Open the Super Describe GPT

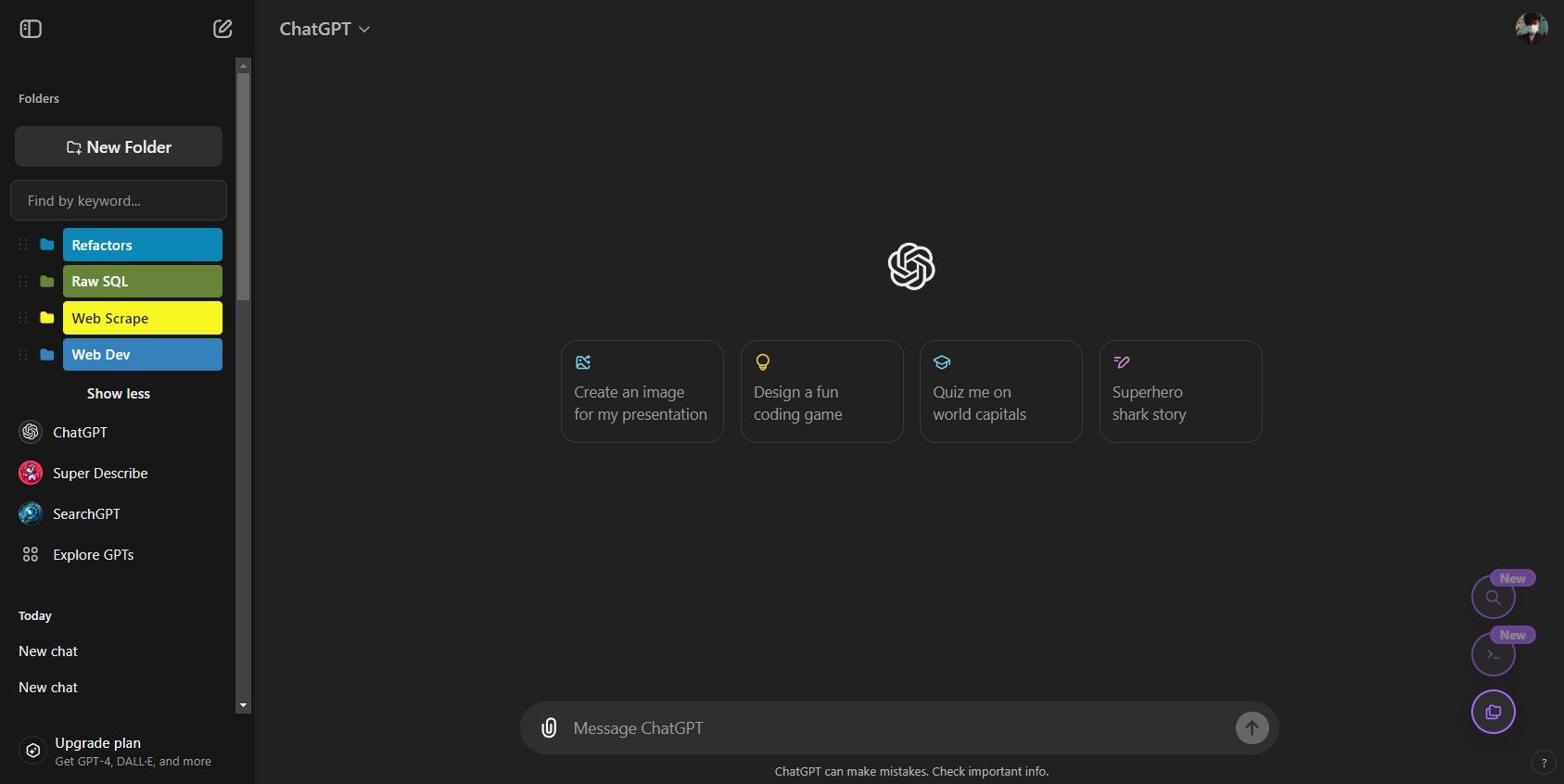119,473
